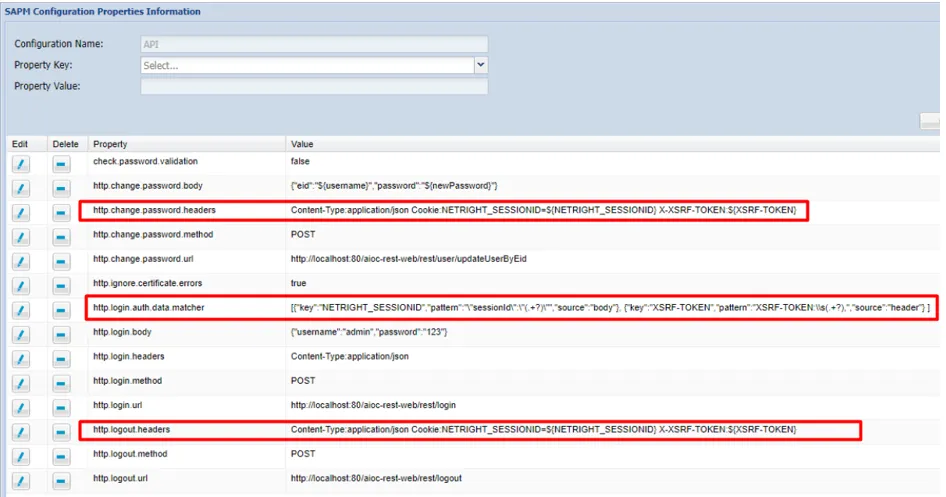Edit the http.logout.url row
Image resolution: width=946 pixels, height=497 pixels.
(21, 481)
